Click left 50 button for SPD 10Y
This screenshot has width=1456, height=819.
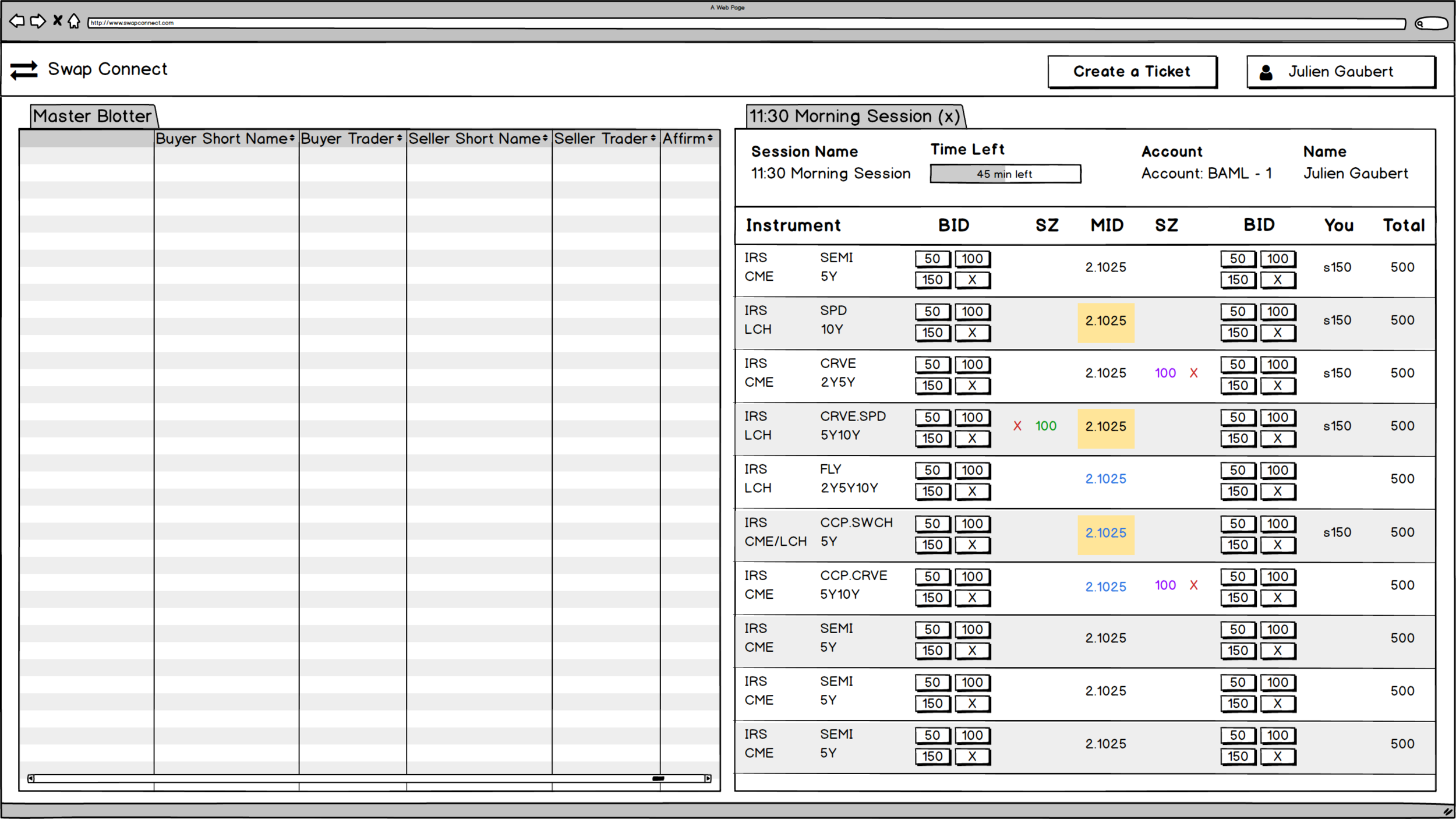pos(932,312)
